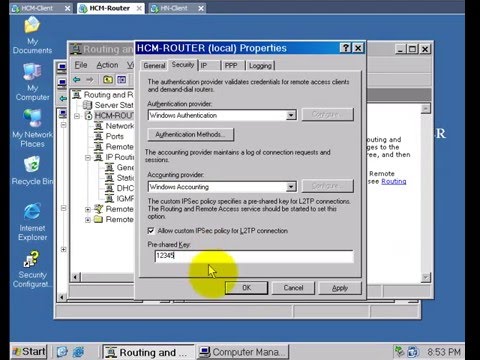
Task: Click the Start button
Action: (x=29, y=352)
